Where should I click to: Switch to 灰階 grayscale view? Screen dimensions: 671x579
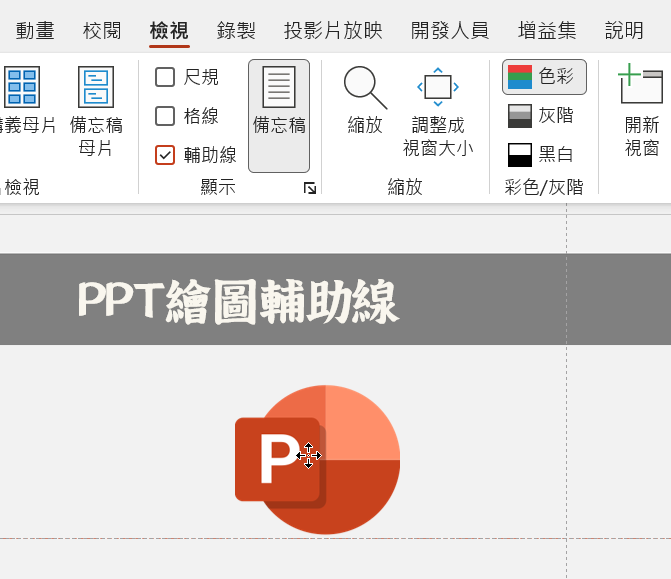pos(541,116)
